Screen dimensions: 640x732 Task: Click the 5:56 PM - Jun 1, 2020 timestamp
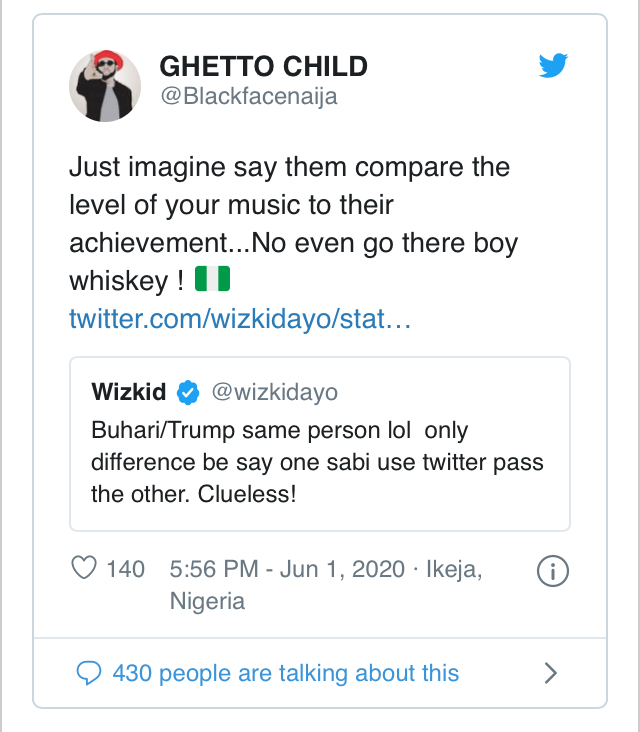pyautogui.click(x=285, y=569)
